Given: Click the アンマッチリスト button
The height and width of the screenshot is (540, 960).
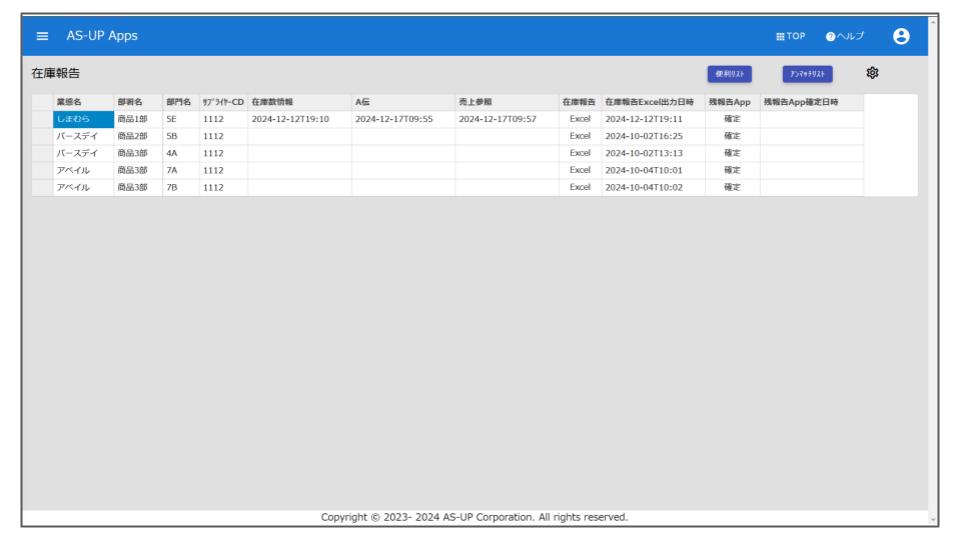Looking at the screenshot, I should coord(807,74).
